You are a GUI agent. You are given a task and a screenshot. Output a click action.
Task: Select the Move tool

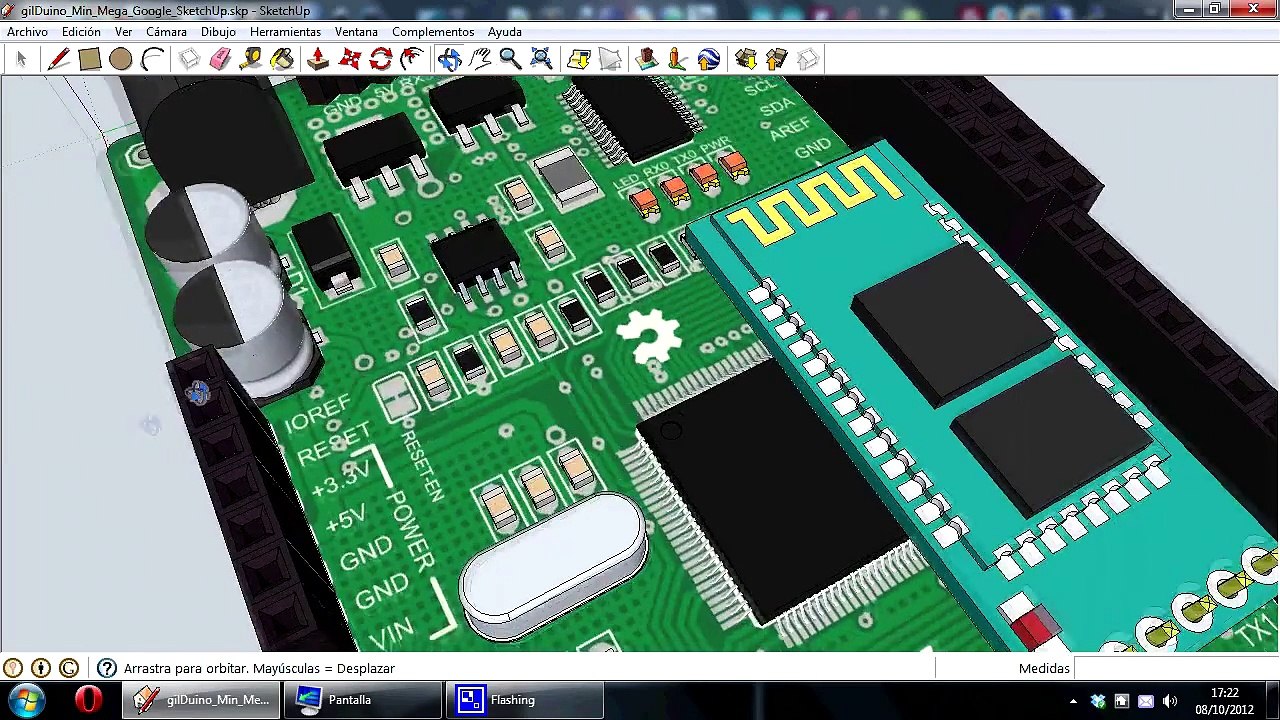(349, 59)
